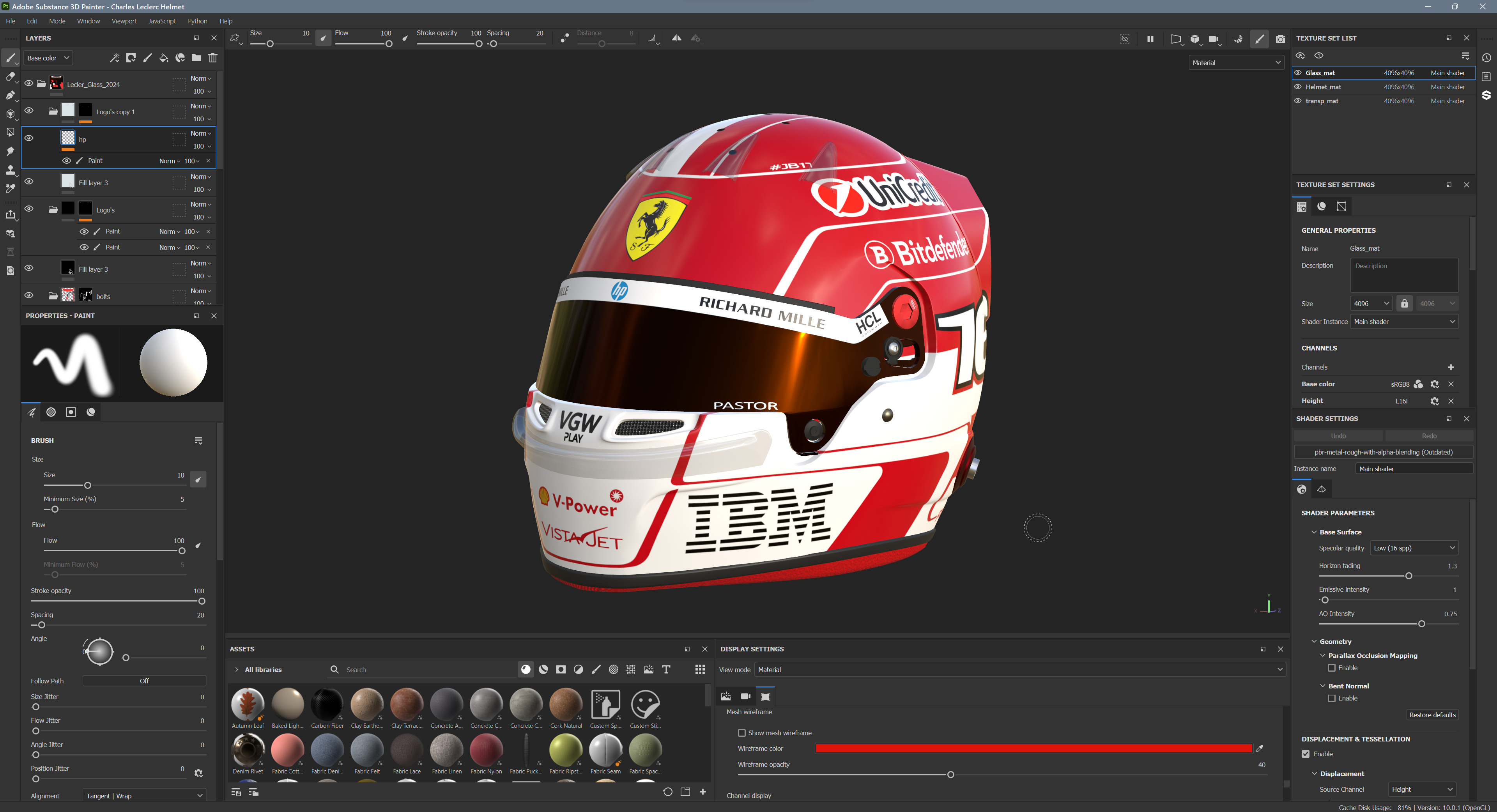Click the red Wireframe color swatch
The image size is (1497, 812).
1033,748
